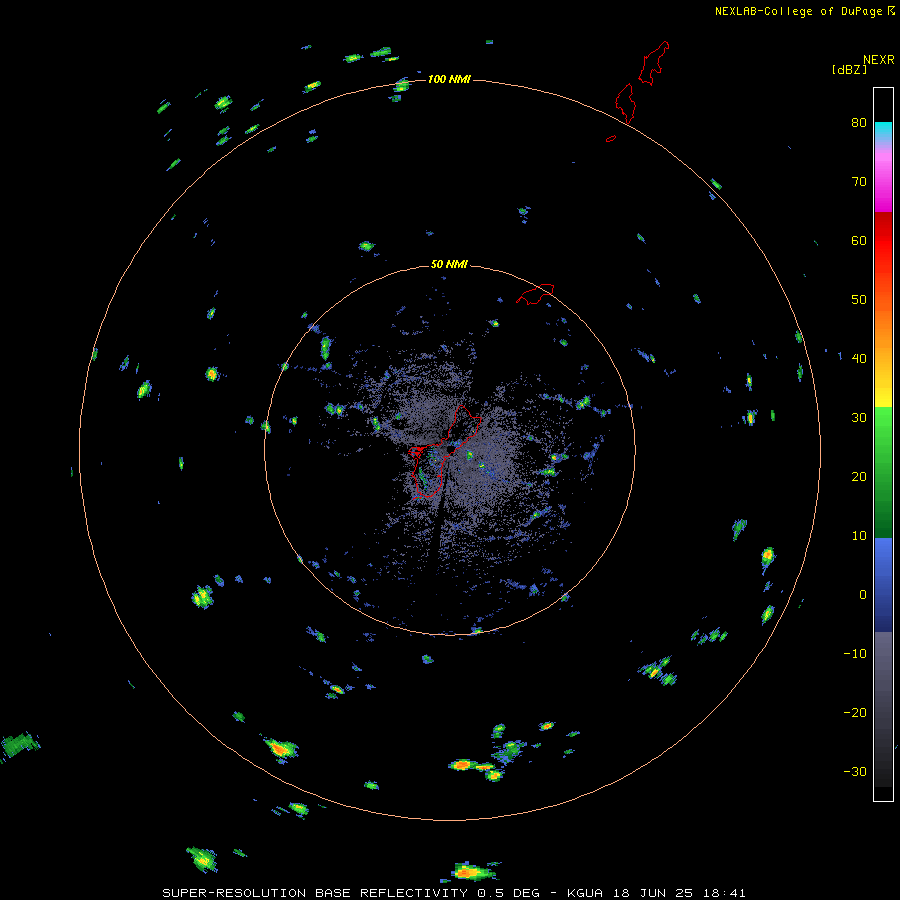
Task: Select the 30 value on the dBZ scale
Action: [859, 417]
